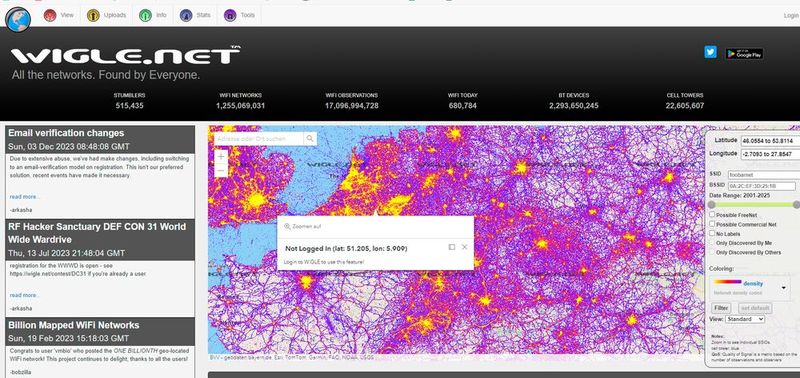Click the Filter button

tap(721, 308)
